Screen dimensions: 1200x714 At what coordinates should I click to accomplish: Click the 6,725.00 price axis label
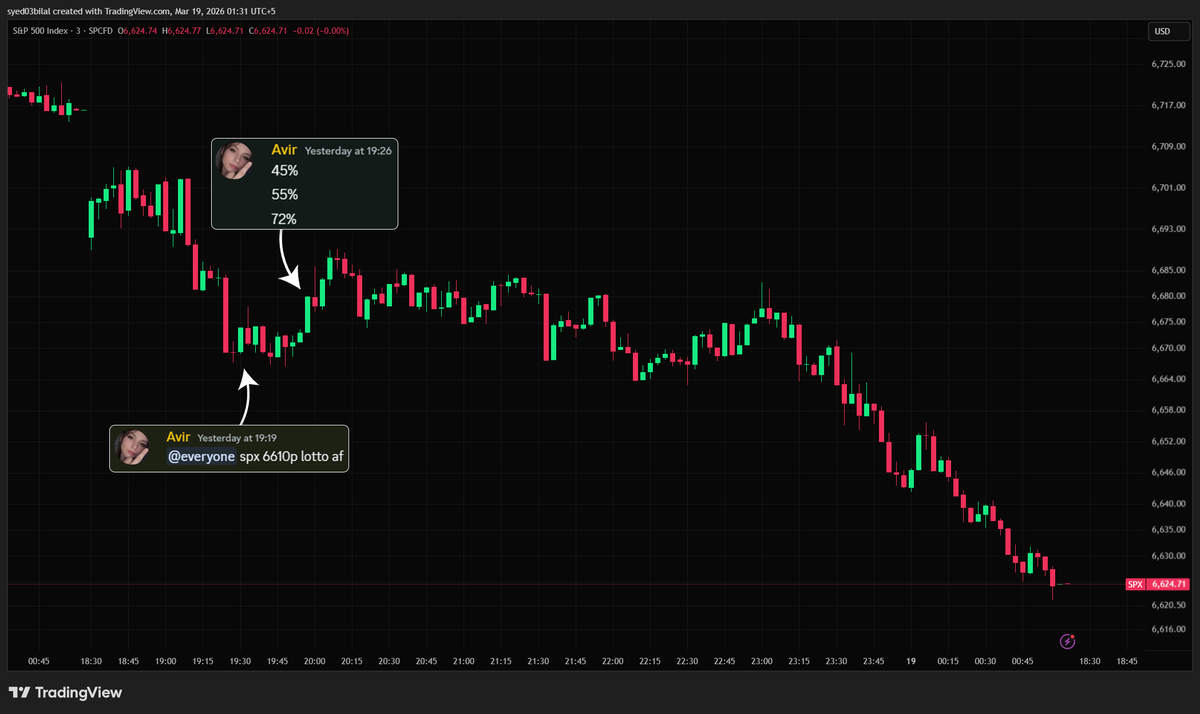tap(1168, 64)
